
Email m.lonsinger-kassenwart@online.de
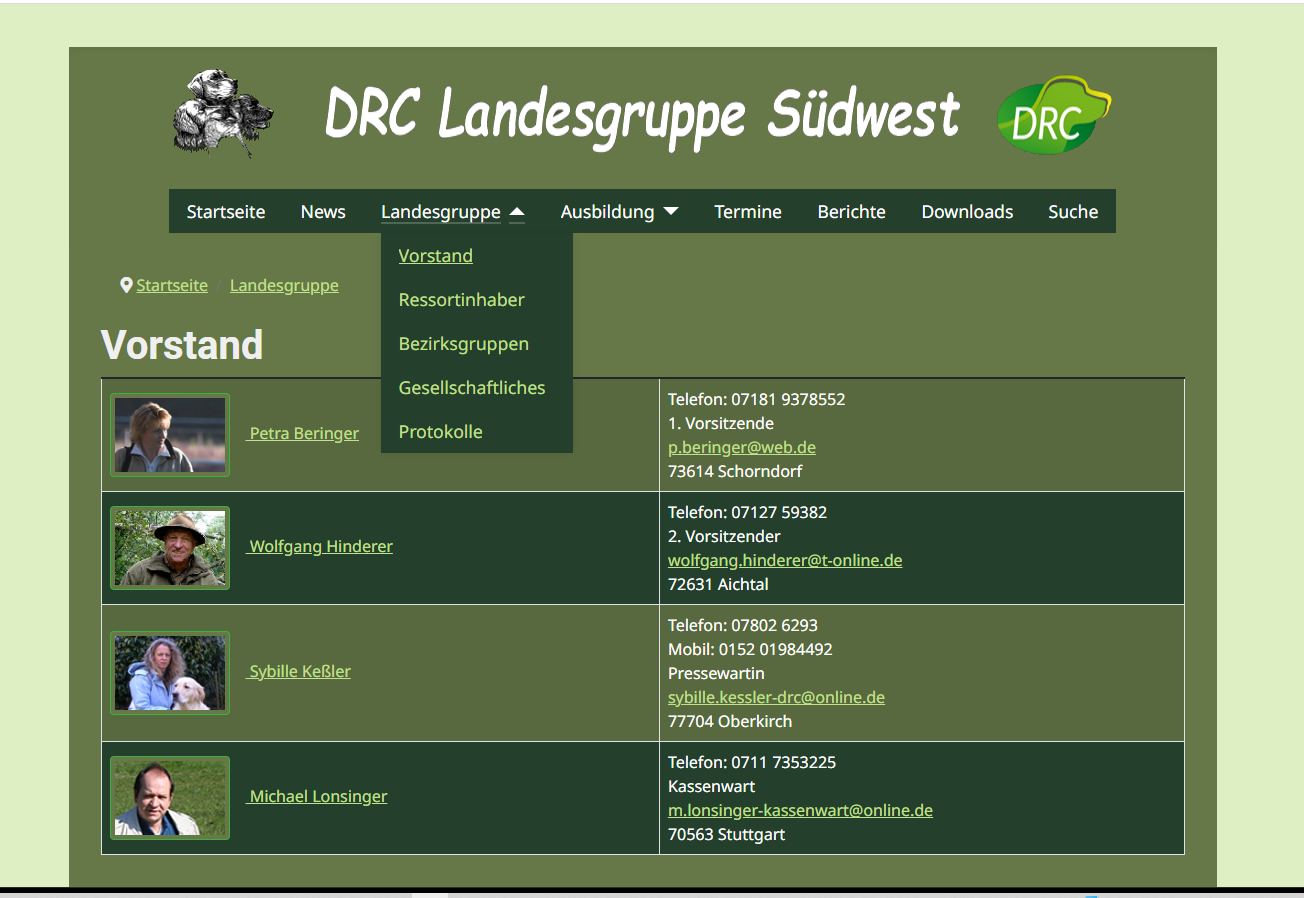click(800, 811)
